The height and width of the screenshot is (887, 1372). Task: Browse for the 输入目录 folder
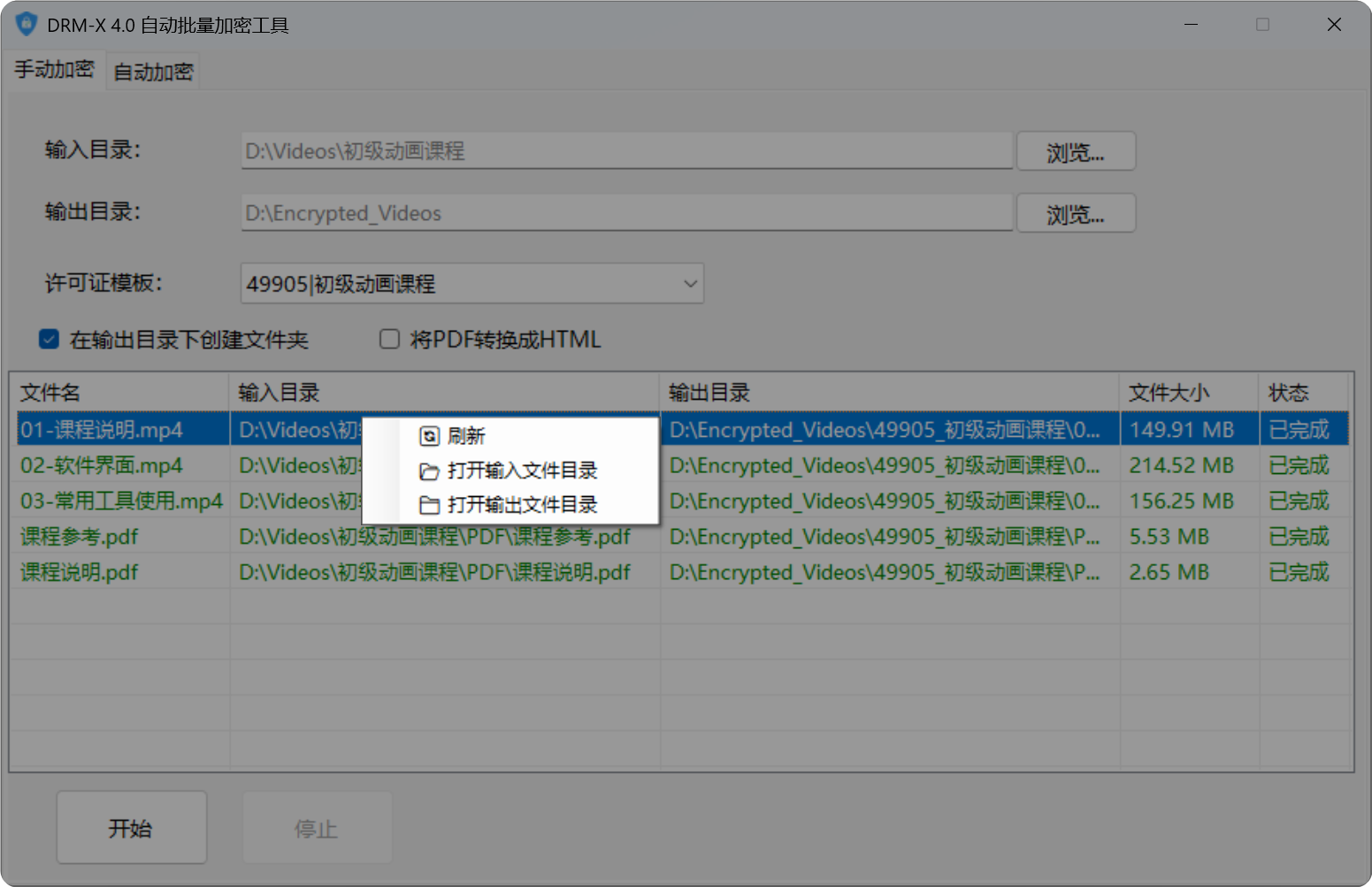tap(1075, 152)
